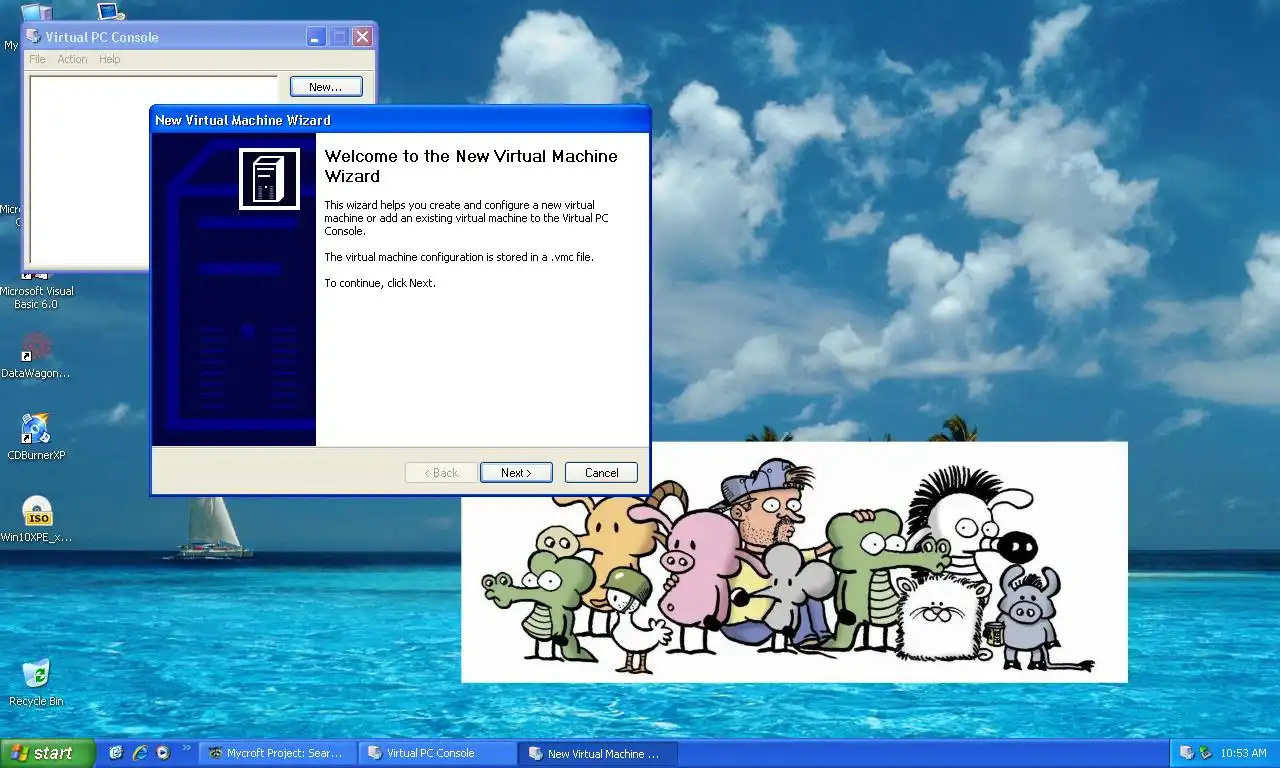Launch Internet Explorer from quick launch
The height and width of the screenshot is (768, 1280).
point(140,753)
